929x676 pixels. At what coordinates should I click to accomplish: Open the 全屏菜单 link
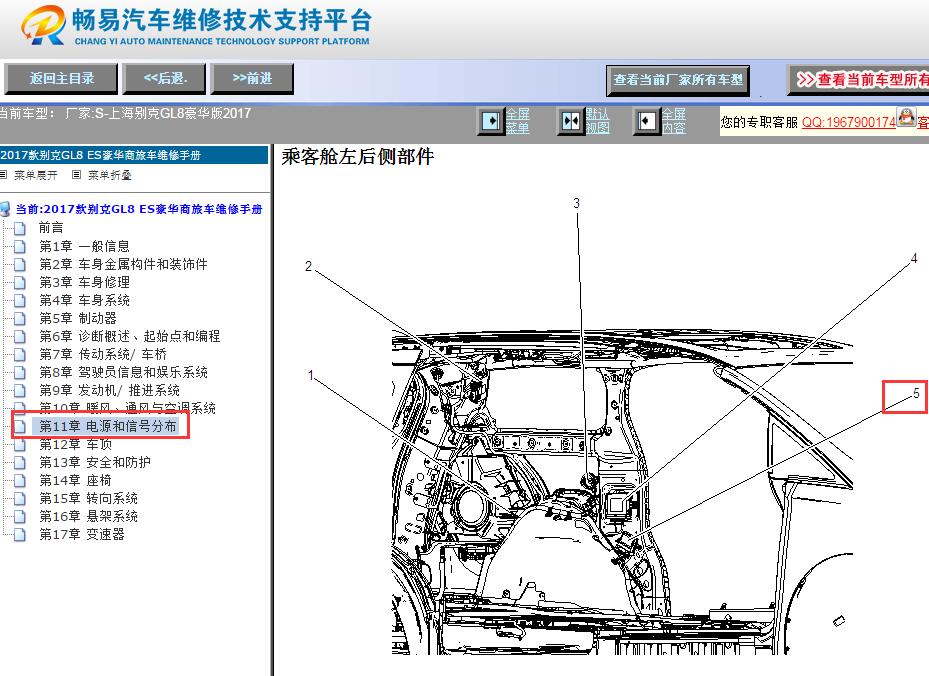517,121
